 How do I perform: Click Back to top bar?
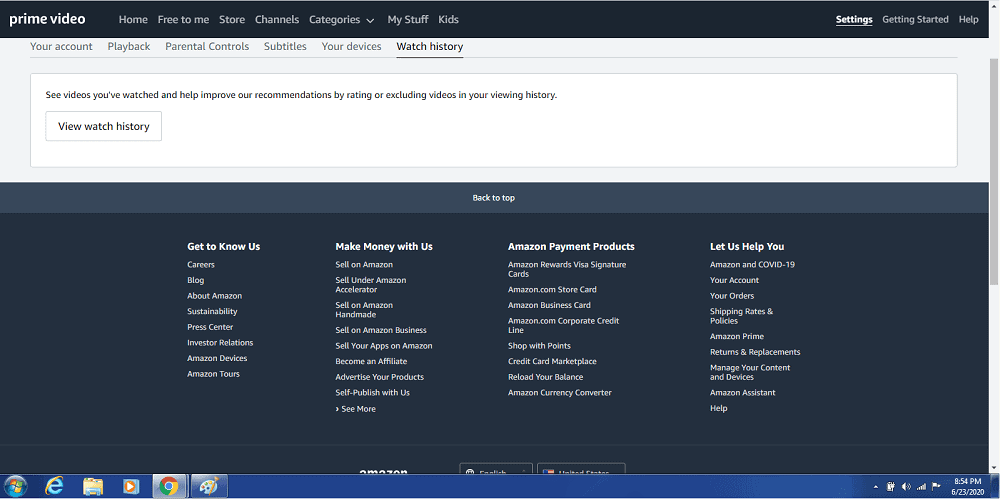click(x=494, y=198)
